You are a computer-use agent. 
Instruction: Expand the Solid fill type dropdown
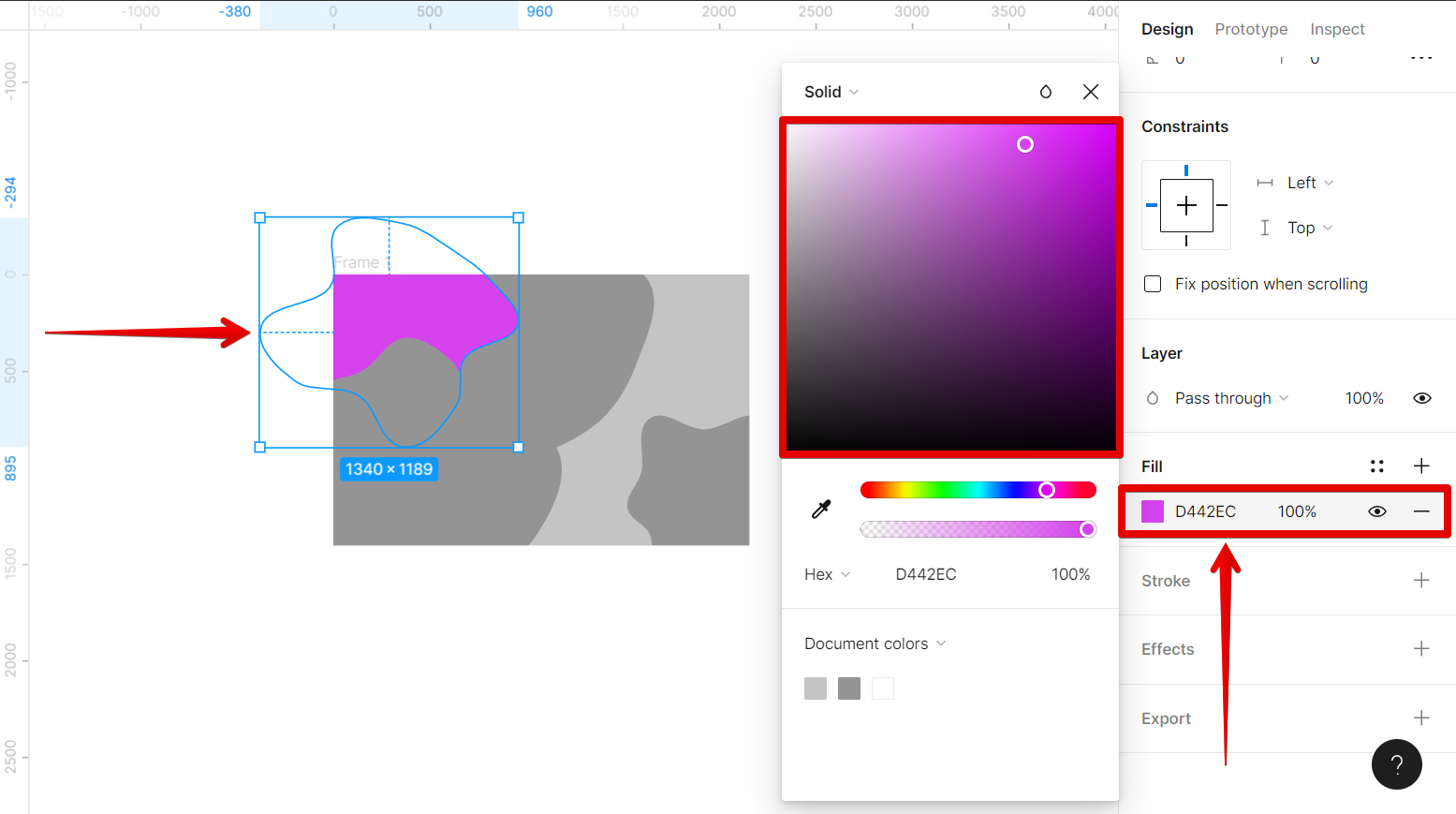coord(831,92)
